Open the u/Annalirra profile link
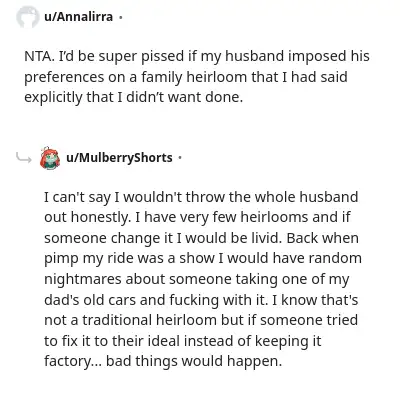Screen dimensions: 400x397 (78, 16)
